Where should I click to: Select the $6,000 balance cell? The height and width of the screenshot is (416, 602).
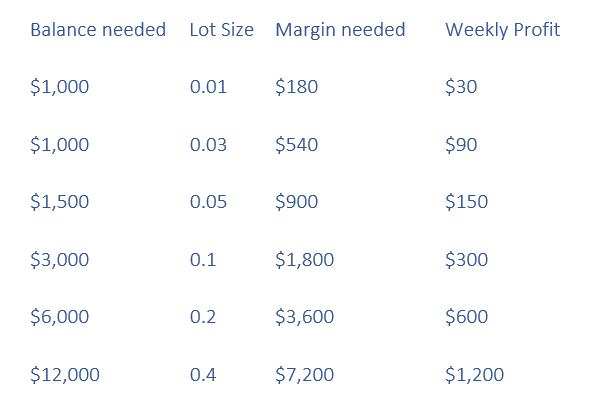(60, 317)
